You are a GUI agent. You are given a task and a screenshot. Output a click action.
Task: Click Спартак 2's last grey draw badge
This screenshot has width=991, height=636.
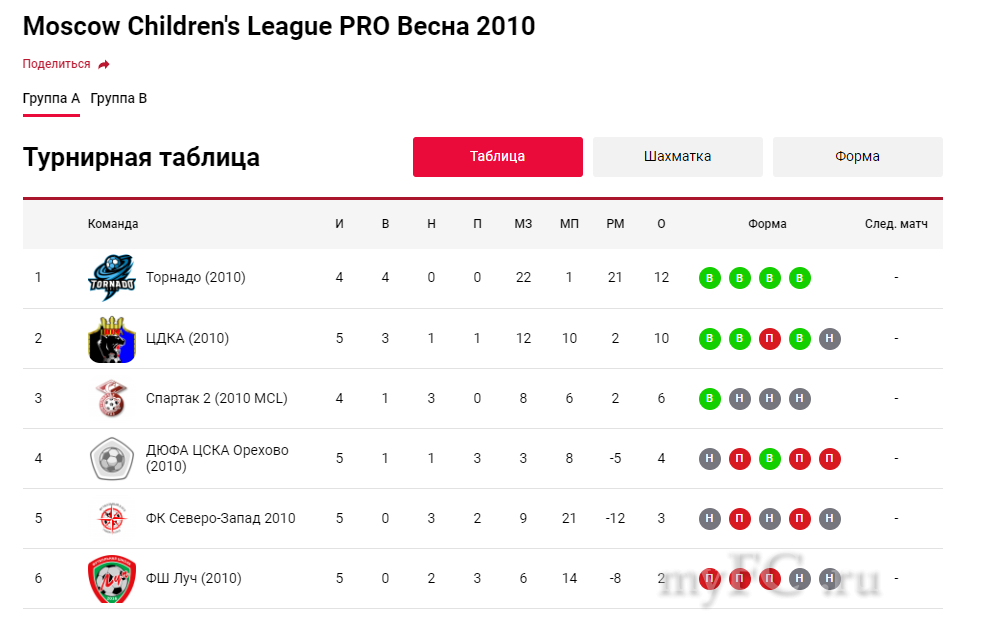[x=799, y=399]
